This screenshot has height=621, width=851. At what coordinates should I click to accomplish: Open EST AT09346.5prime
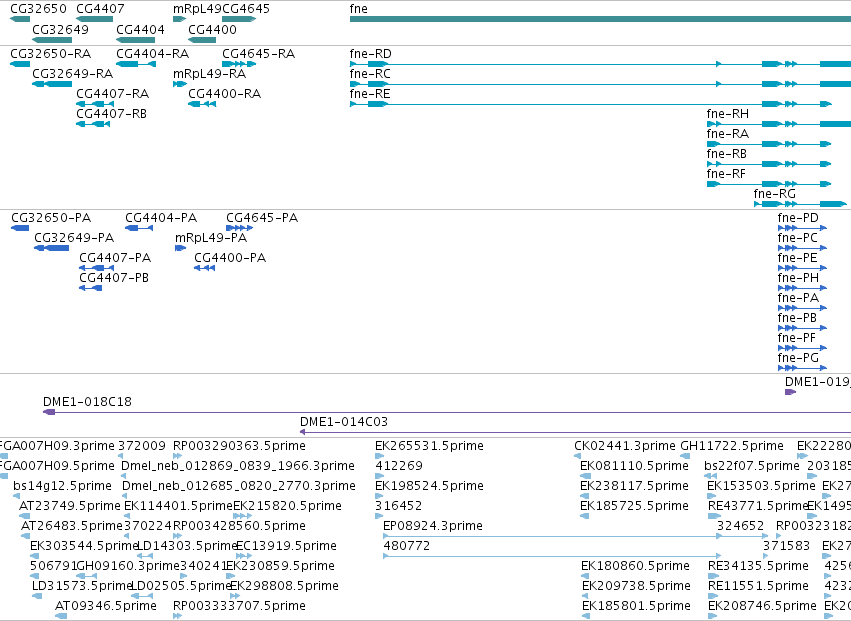(x=106, y=606)
